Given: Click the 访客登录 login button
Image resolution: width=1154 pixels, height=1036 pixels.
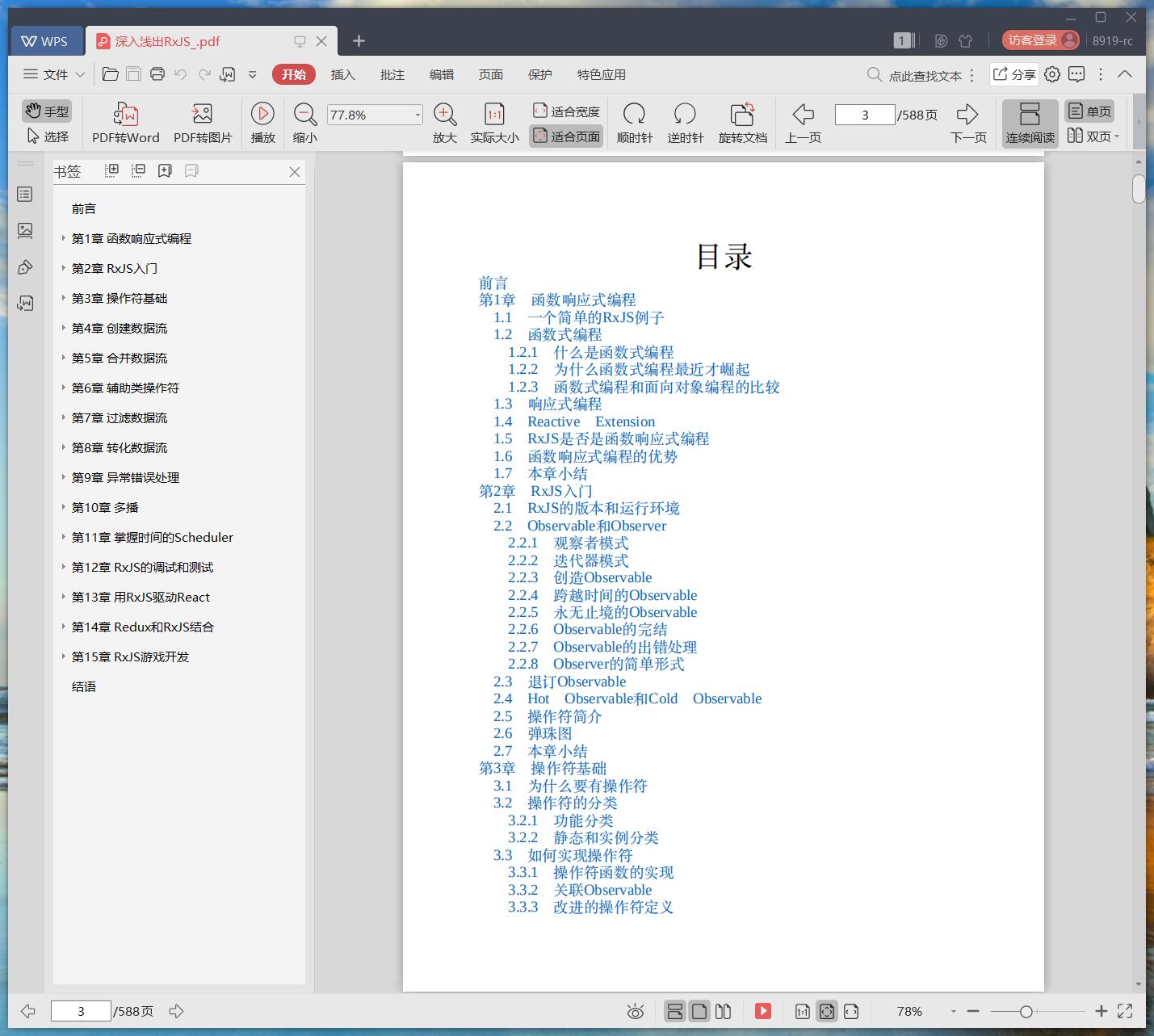Looking at the screenshot, I should coord(1041,40).
